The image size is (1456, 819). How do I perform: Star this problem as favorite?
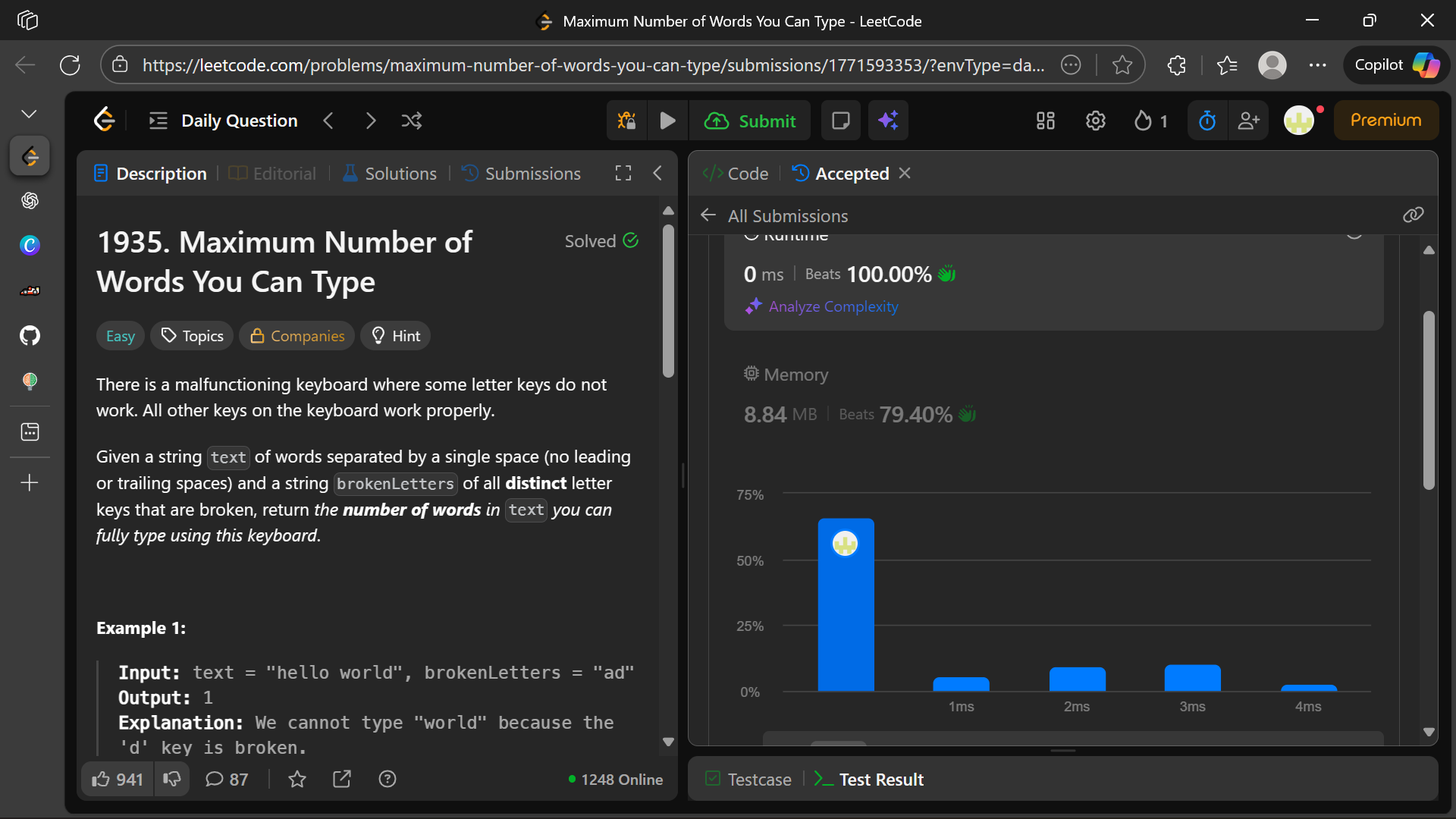tap(297, 780)
